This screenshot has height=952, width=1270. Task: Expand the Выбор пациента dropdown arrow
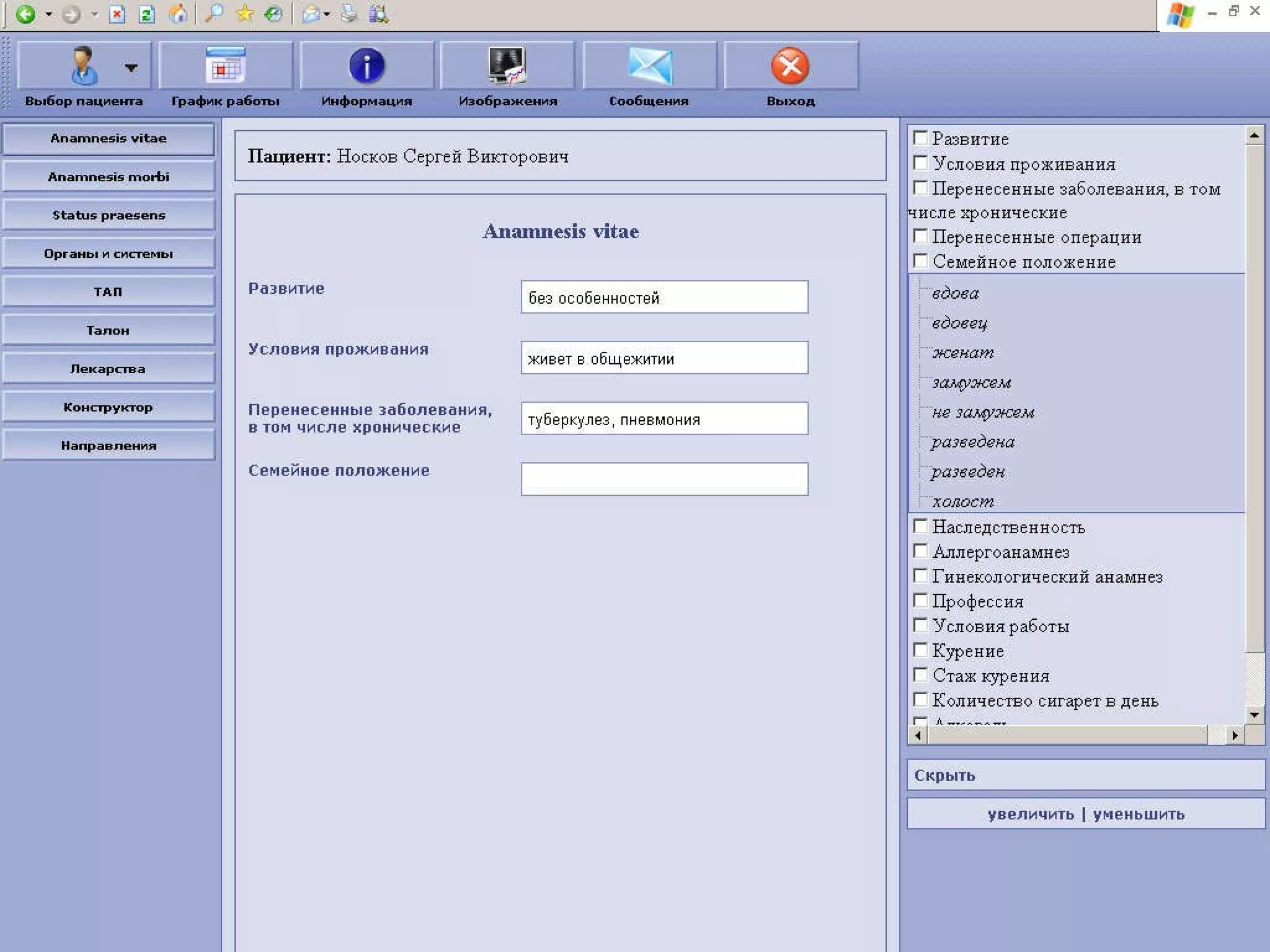click(x=131, y=67)
